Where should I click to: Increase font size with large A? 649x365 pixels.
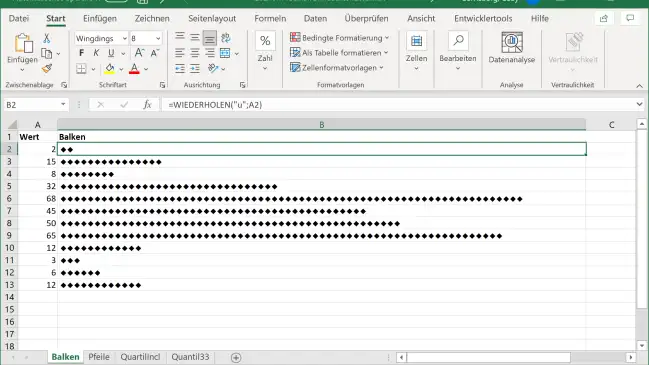coord(139,53)
